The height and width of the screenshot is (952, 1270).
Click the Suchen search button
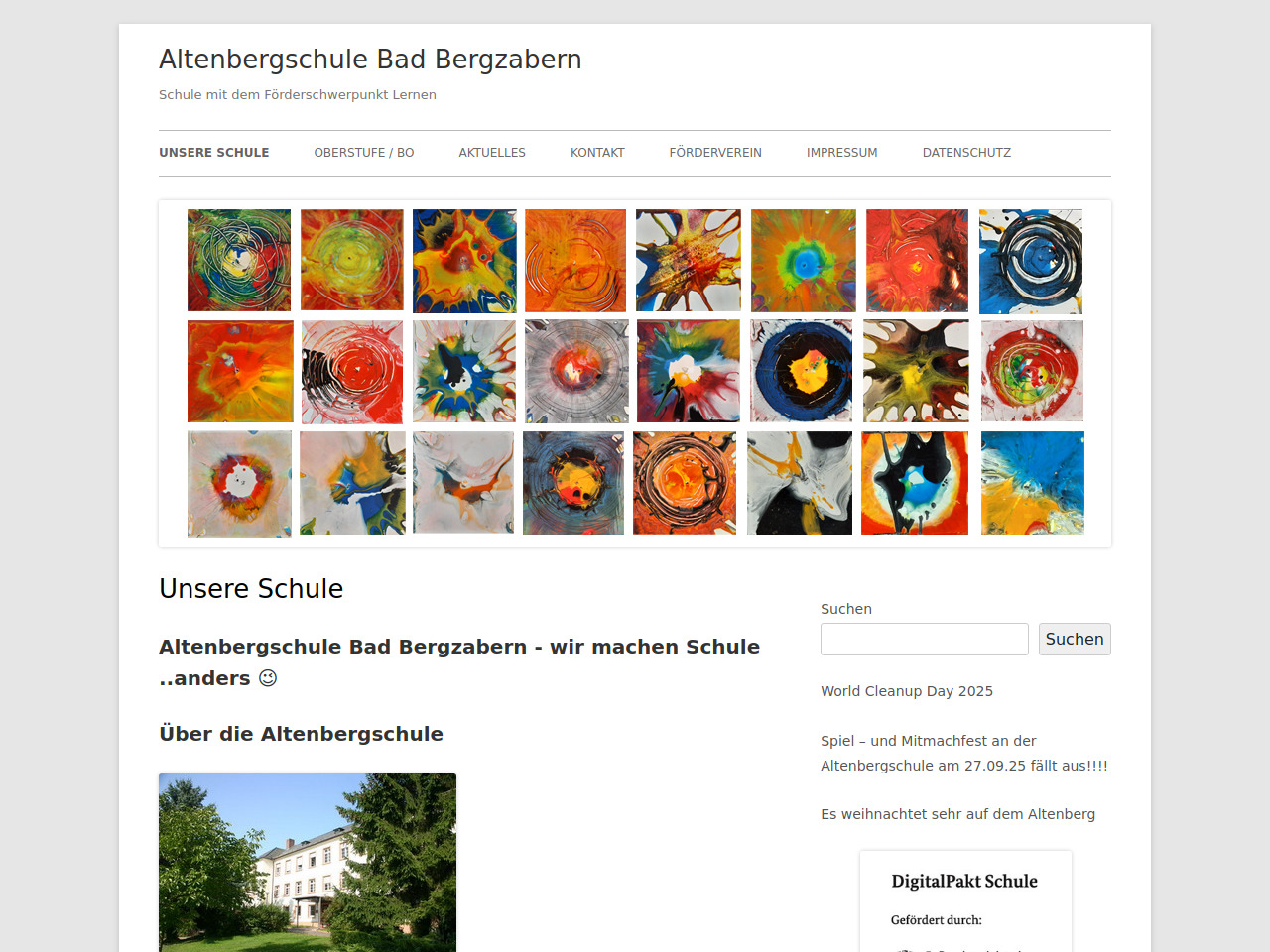(x=1075, y=640)
